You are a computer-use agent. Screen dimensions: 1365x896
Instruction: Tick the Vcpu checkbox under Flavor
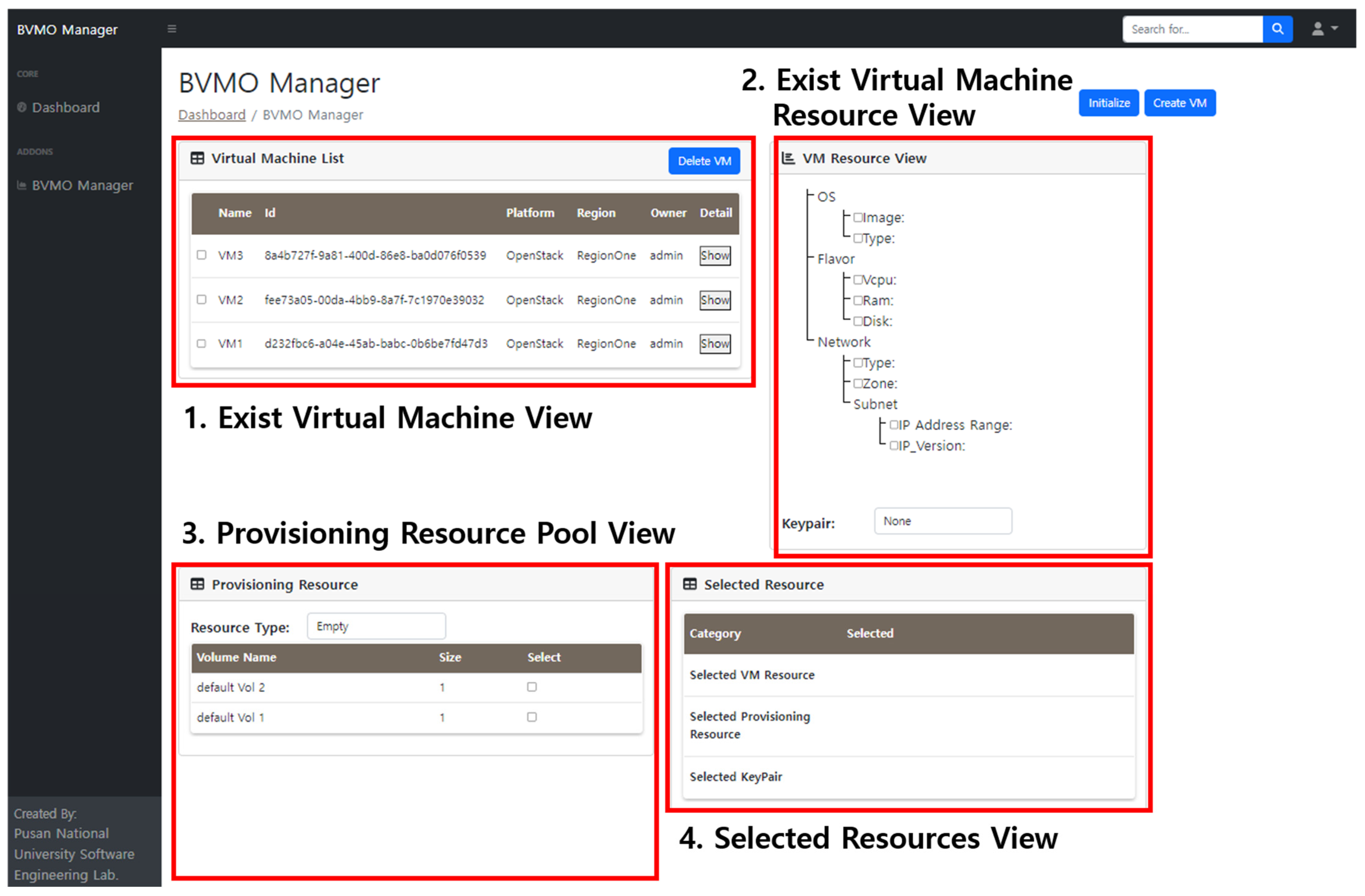857,280
